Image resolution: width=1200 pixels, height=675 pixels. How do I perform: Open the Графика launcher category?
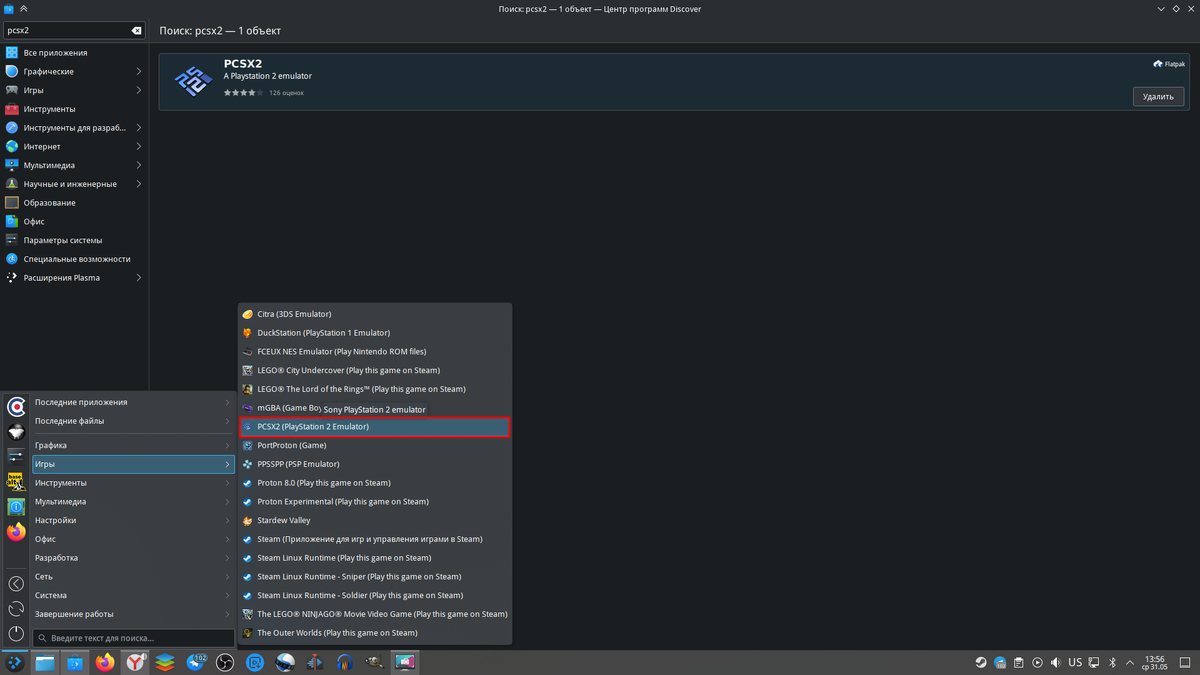click(133, 445)
